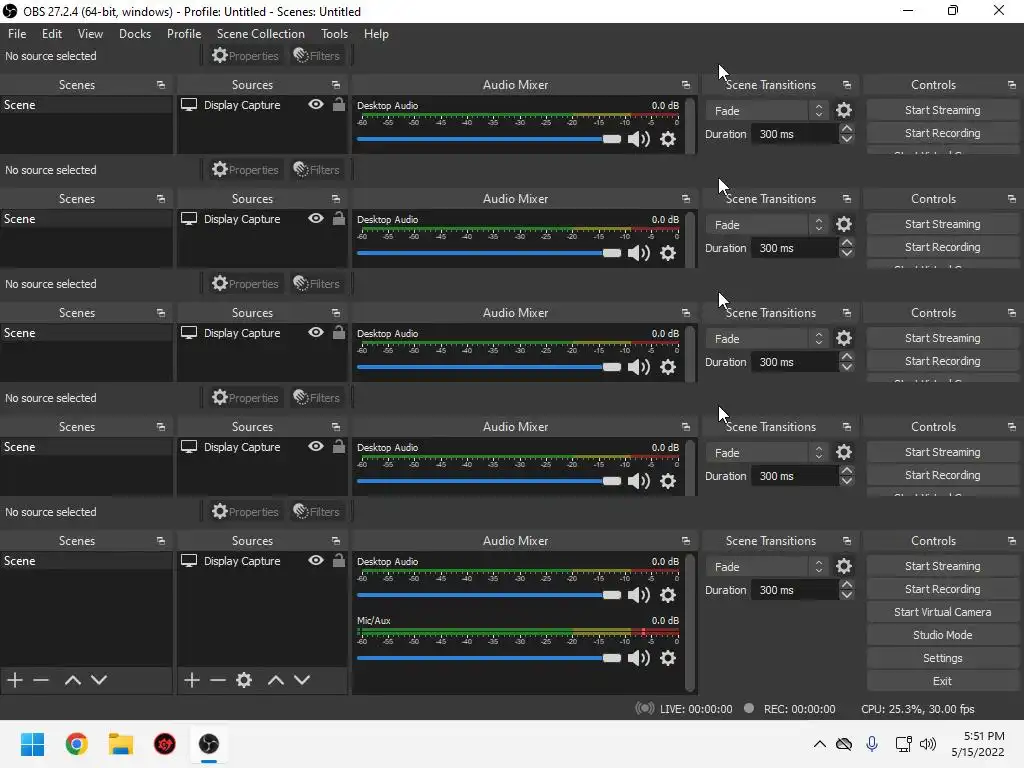The image size is (1024, 768).
Task: Open the Profile menu
Action: click(x=184, y=34)
